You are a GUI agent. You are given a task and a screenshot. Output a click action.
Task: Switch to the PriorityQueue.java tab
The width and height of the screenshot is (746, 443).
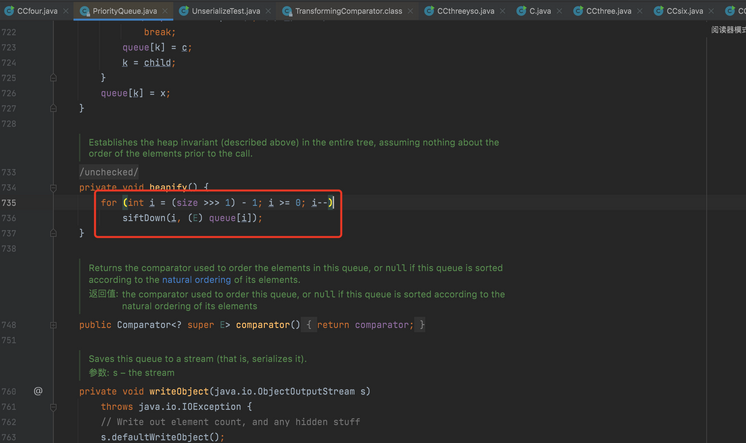(125, 10)
